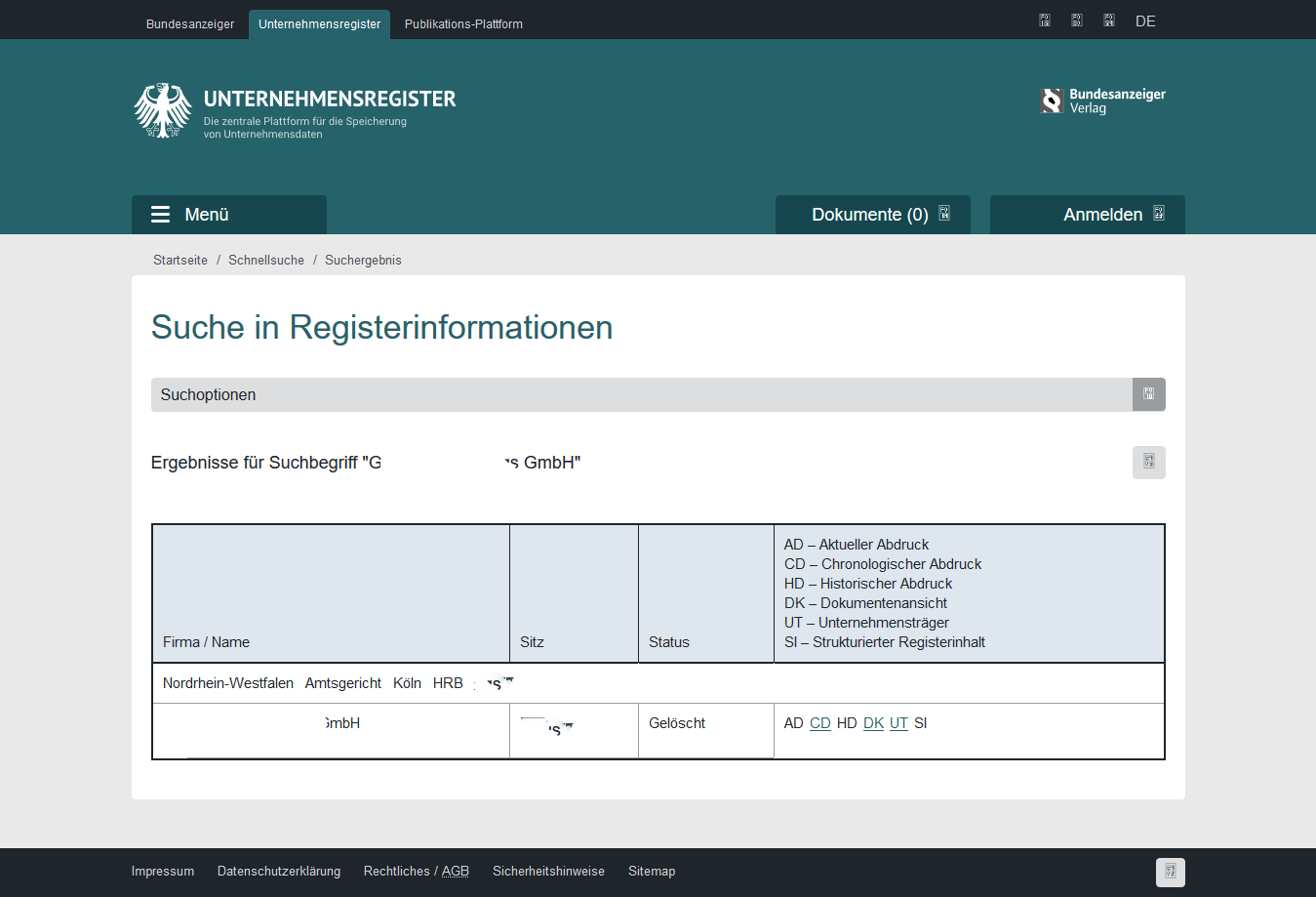Click the icon button in the footer bar
Viewport: 1316px width, 897px height.
tap(1170, 872)
